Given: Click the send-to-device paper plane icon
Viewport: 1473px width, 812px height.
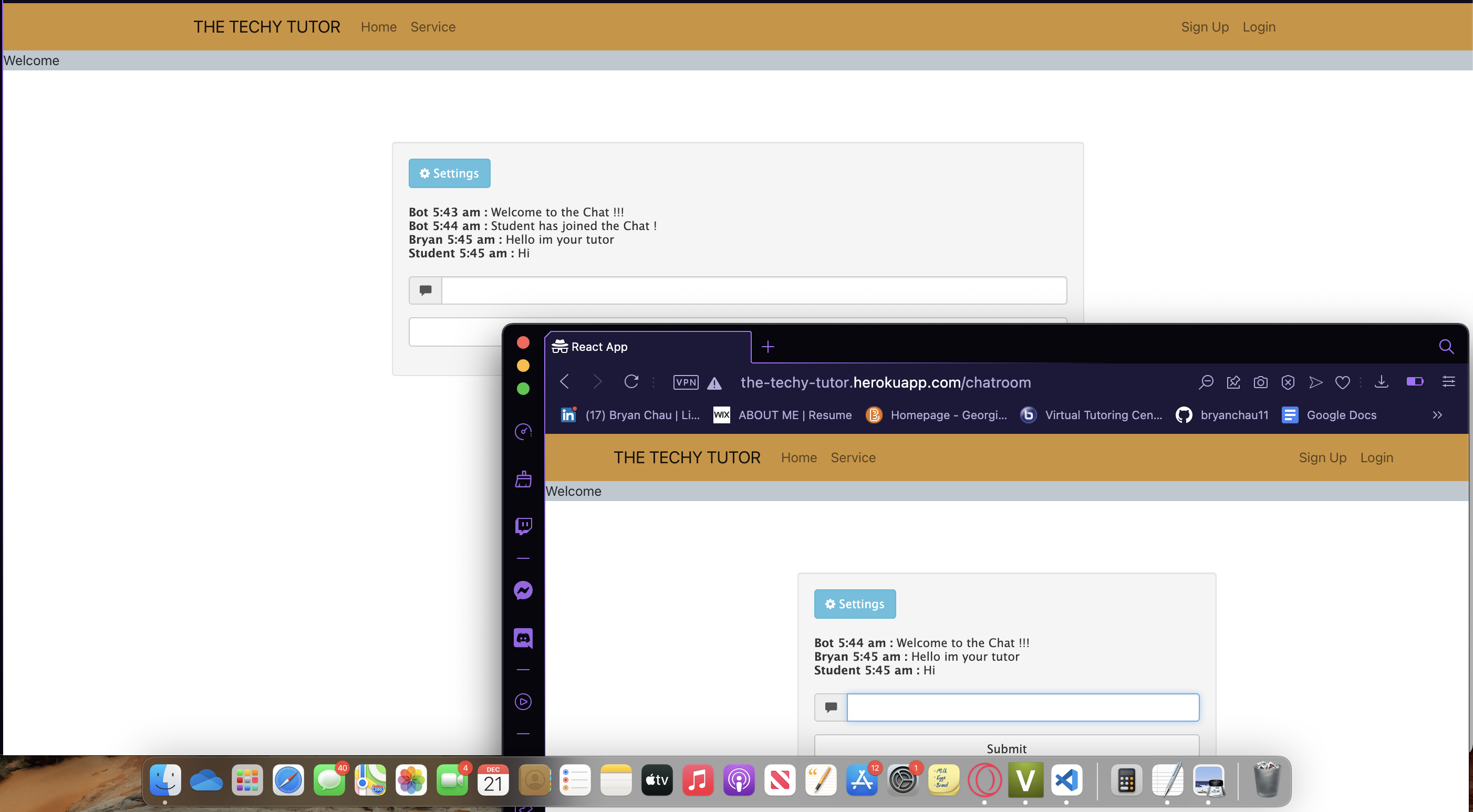Looking at the screenshot, I should [x=1316, y=382].
